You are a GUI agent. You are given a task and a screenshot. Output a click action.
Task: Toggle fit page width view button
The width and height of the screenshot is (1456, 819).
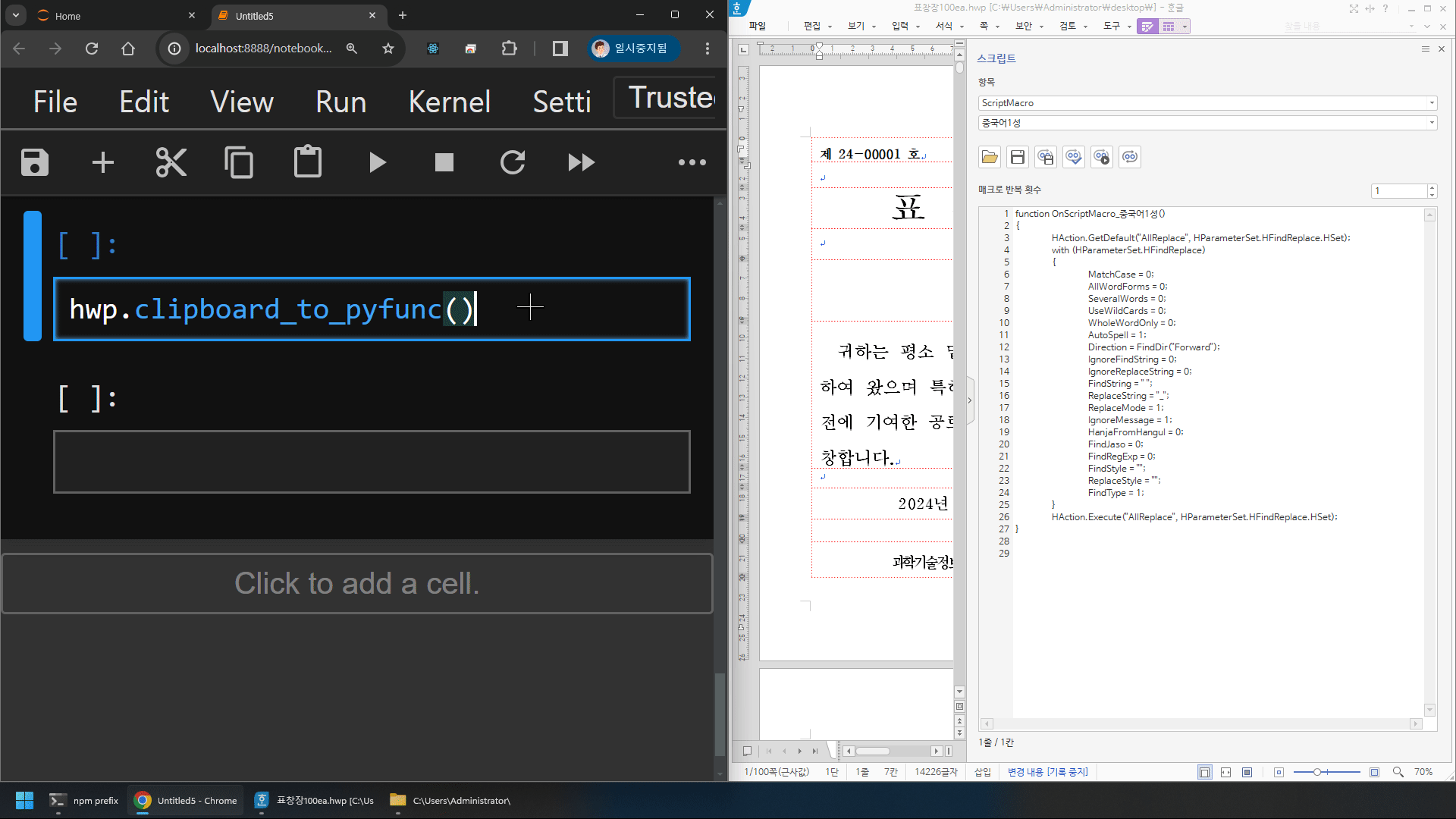(x=1225, y=772)
